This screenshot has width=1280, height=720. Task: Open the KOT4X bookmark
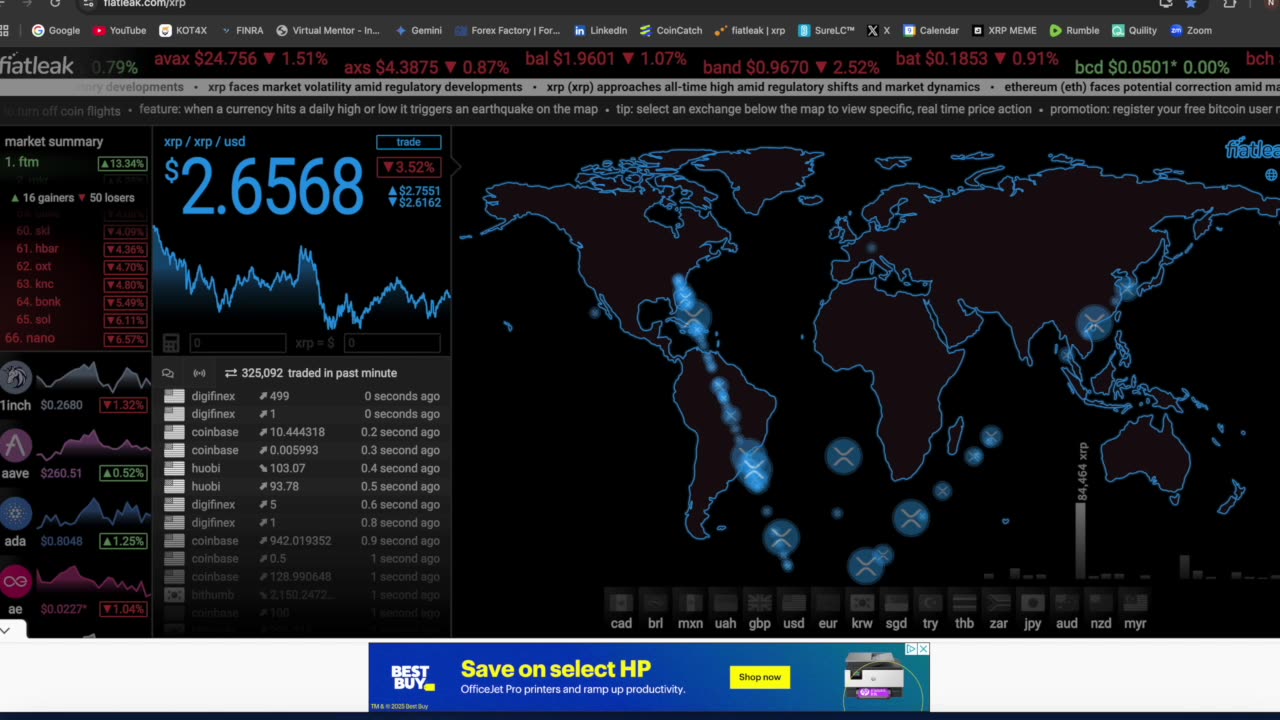pos(184,30)
